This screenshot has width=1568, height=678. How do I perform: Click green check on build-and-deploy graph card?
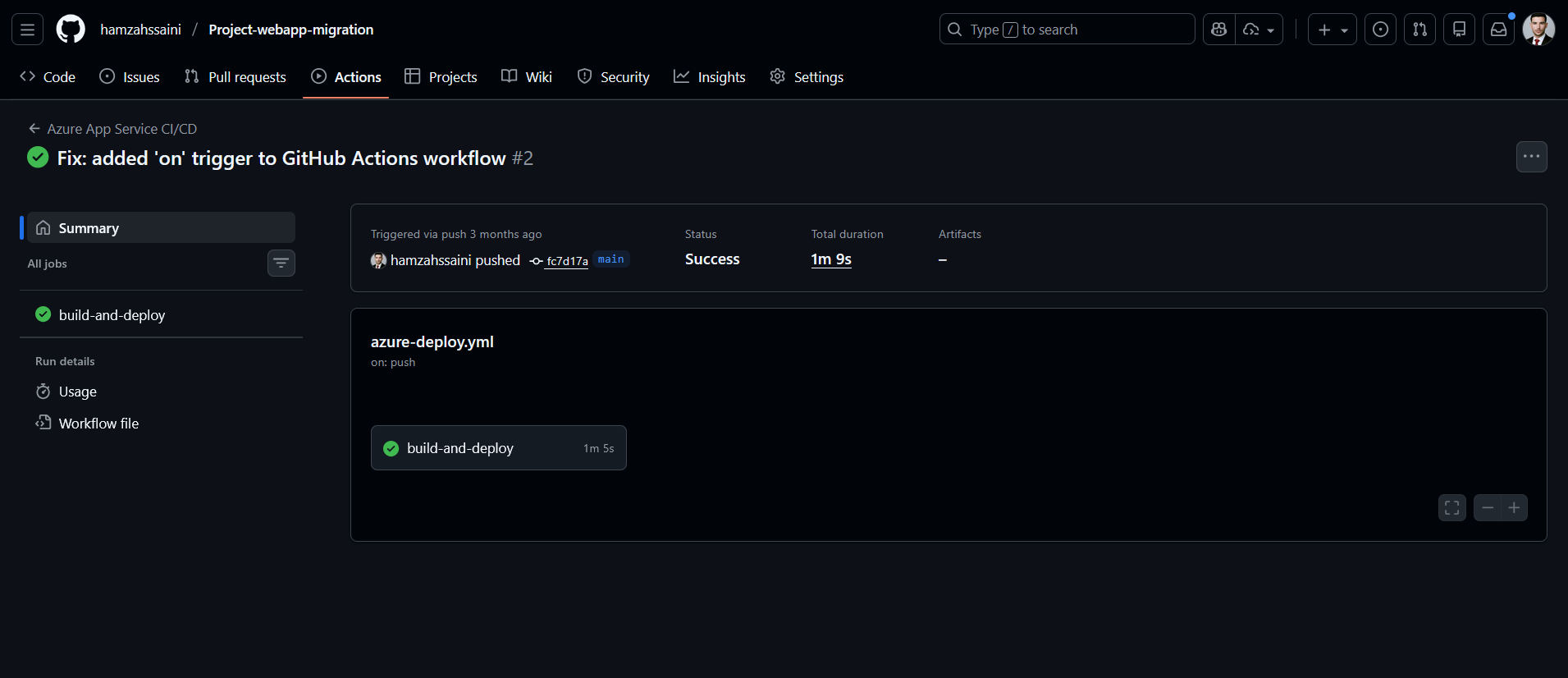click(391, 448)
